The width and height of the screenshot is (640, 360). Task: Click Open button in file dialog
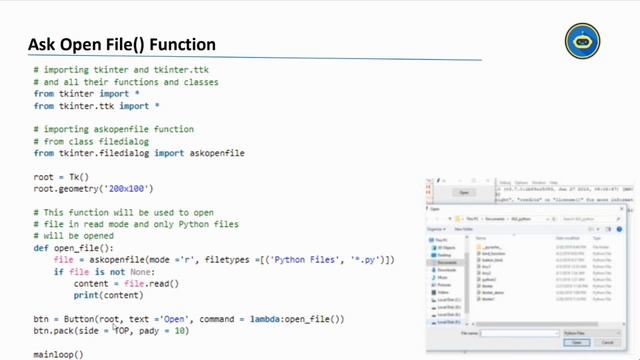577,342
